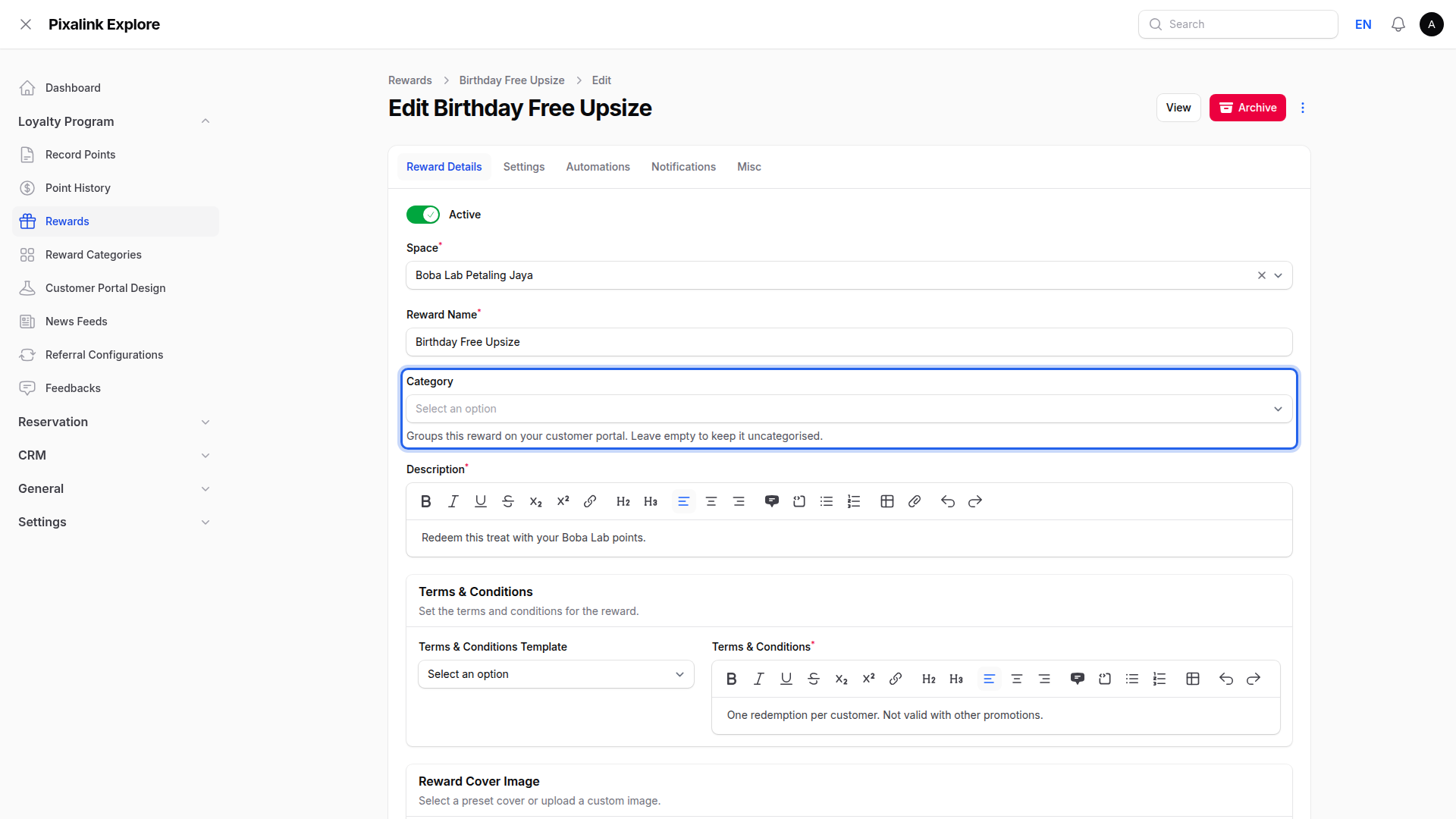The image size is (1456, 819).
Task: Apply H2 heading in Description toolbar
Action: (x=623, y=501)
